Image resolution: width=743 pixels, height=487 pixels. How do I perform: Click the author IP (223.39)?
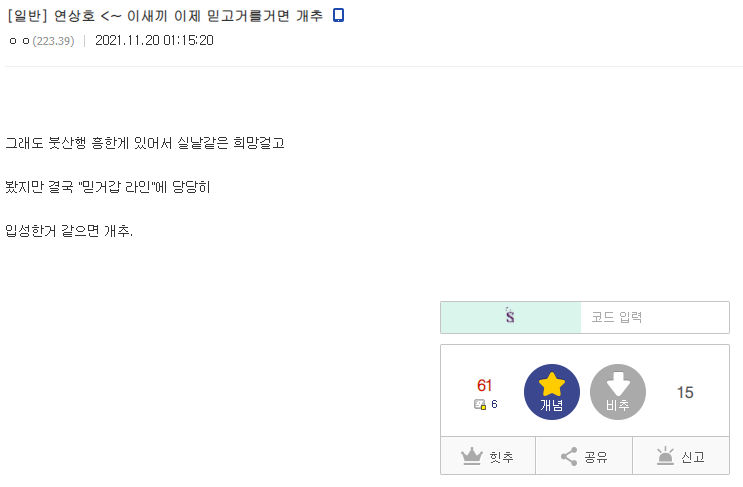click(x=54, y=41)
